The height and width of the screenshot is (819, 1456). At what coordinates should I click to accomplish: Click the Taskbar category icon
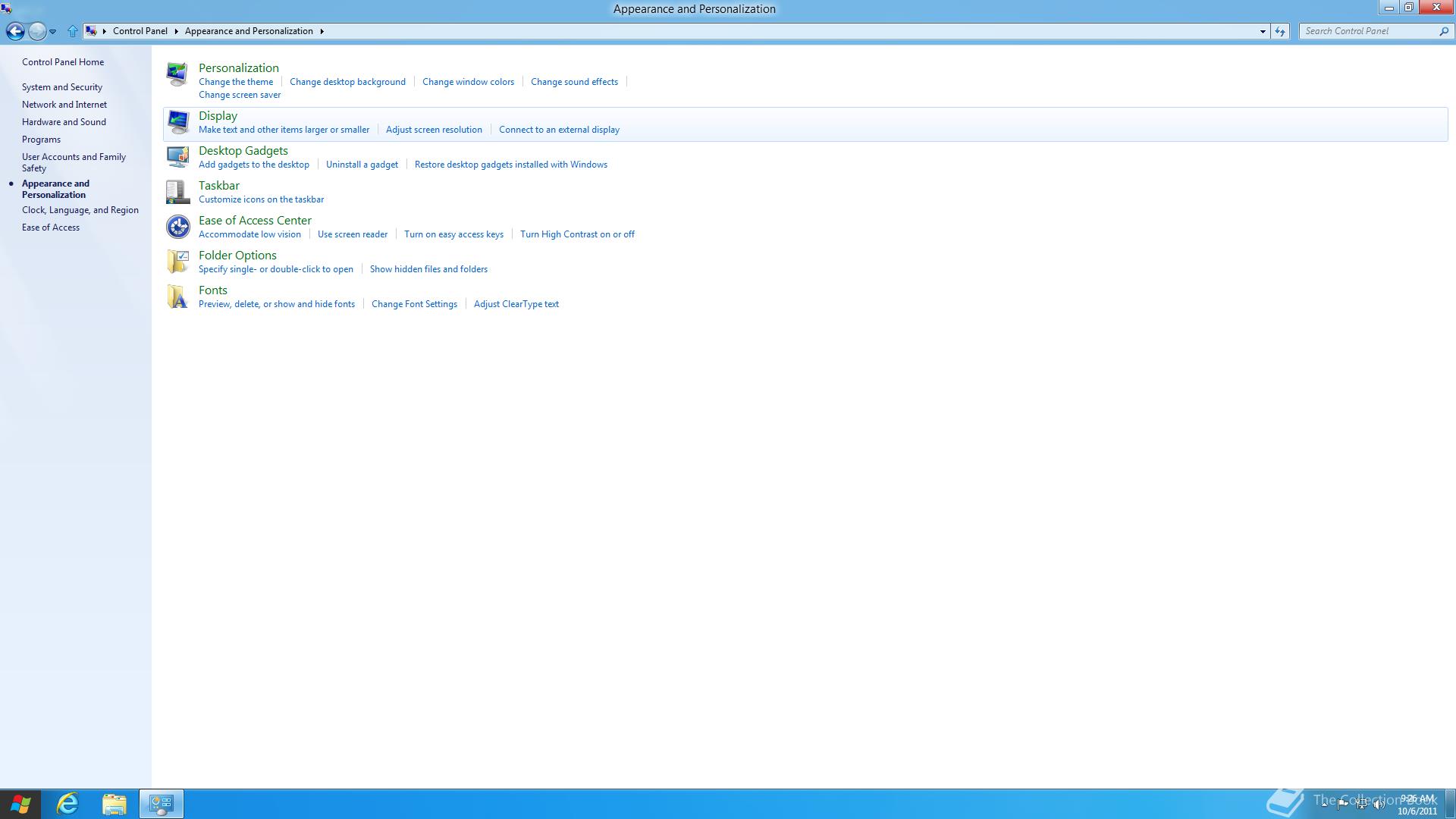177,192
